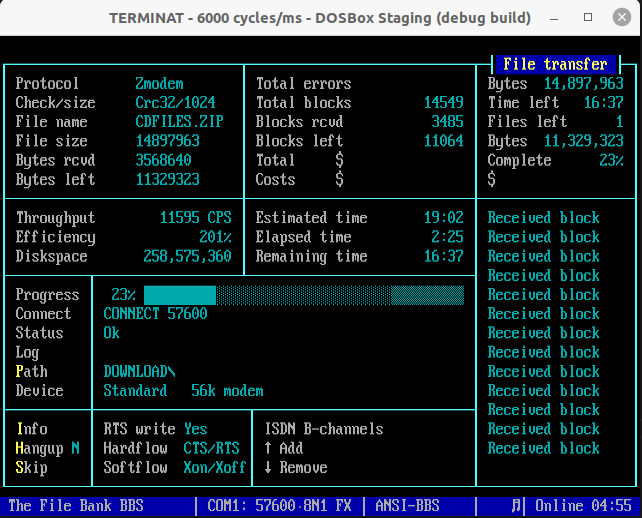Toggle the Softflow Xon/Xoff setting
The height and width of the screenshot is (518, 642).
click(x=215, y=467)
